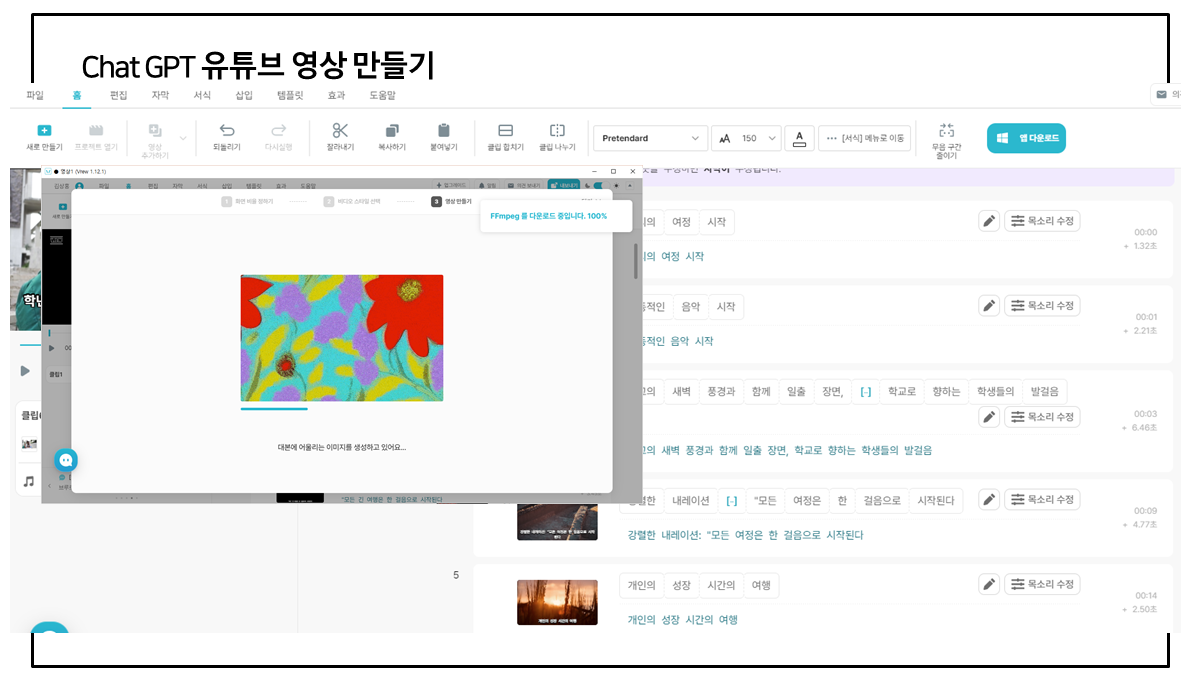
Task: Click the clip 5 sunset thumbnail
Action: tap(557, 602)
